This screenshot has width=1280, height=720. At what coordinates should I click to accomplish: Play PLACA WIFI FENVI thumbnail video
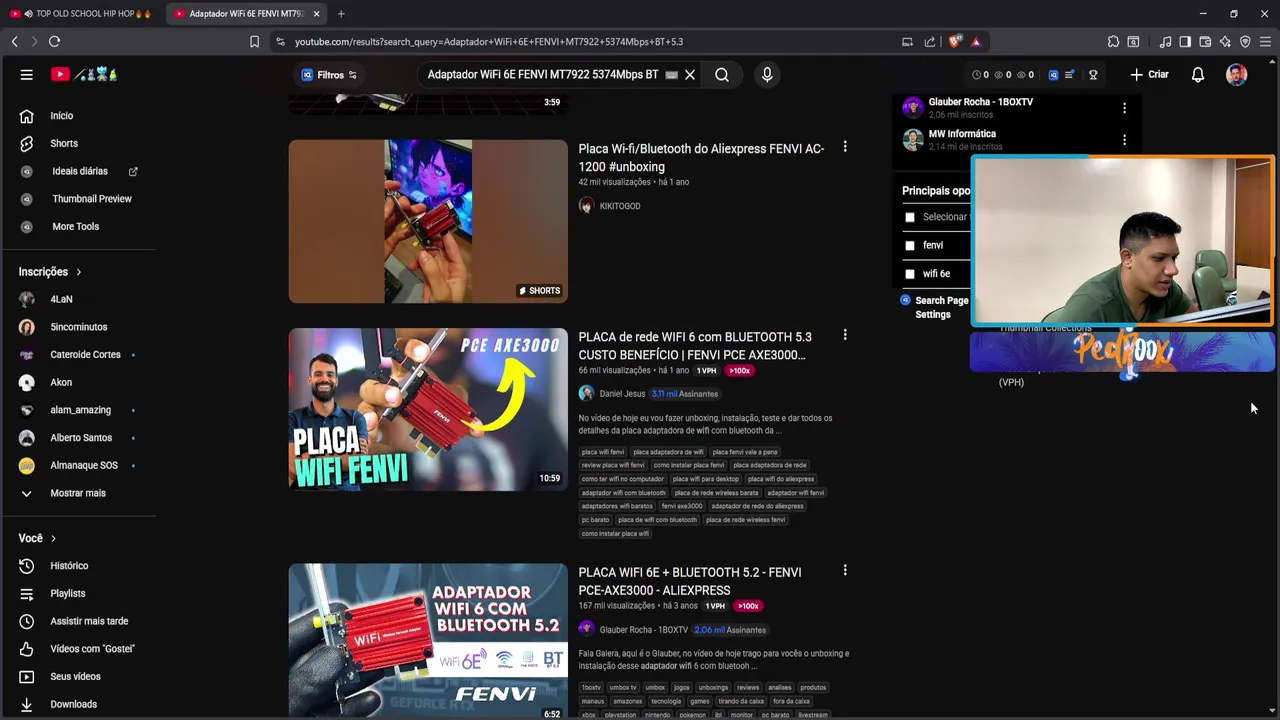428,409
